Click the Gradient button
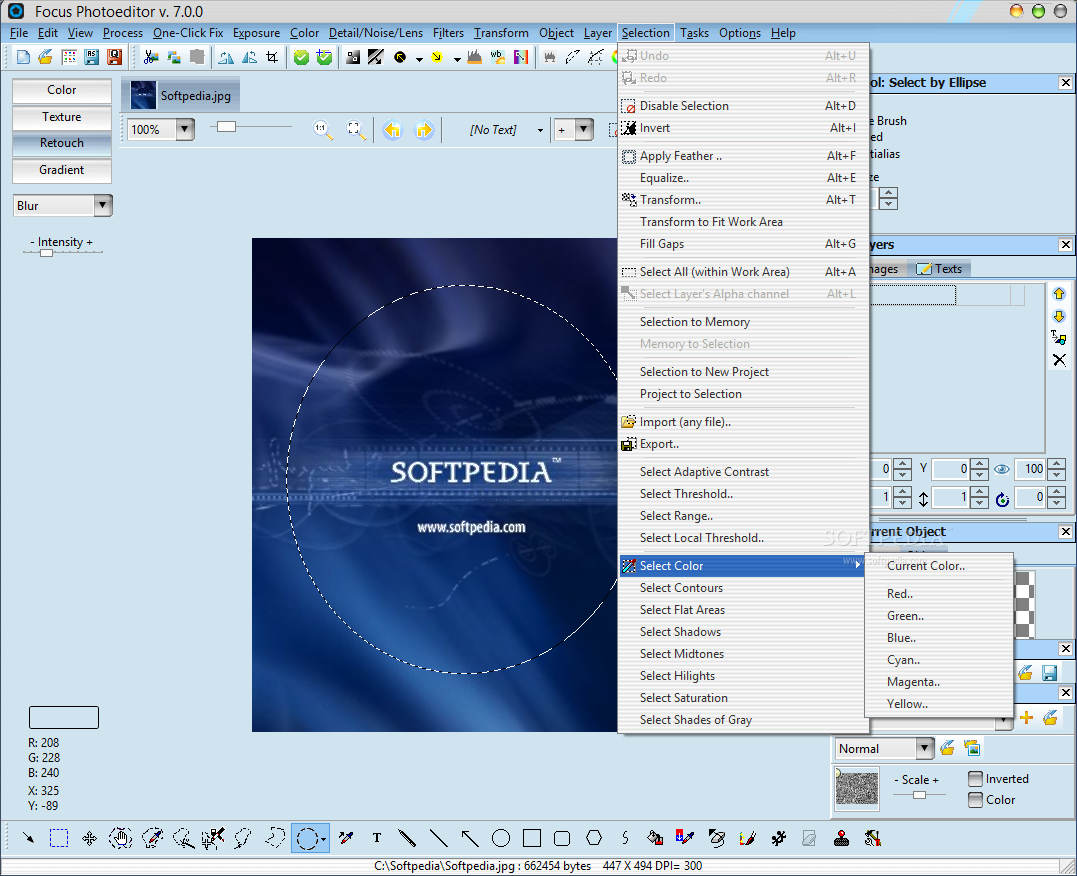The width and height of the screenshot is (1077, 876). (x=62, y=170)
